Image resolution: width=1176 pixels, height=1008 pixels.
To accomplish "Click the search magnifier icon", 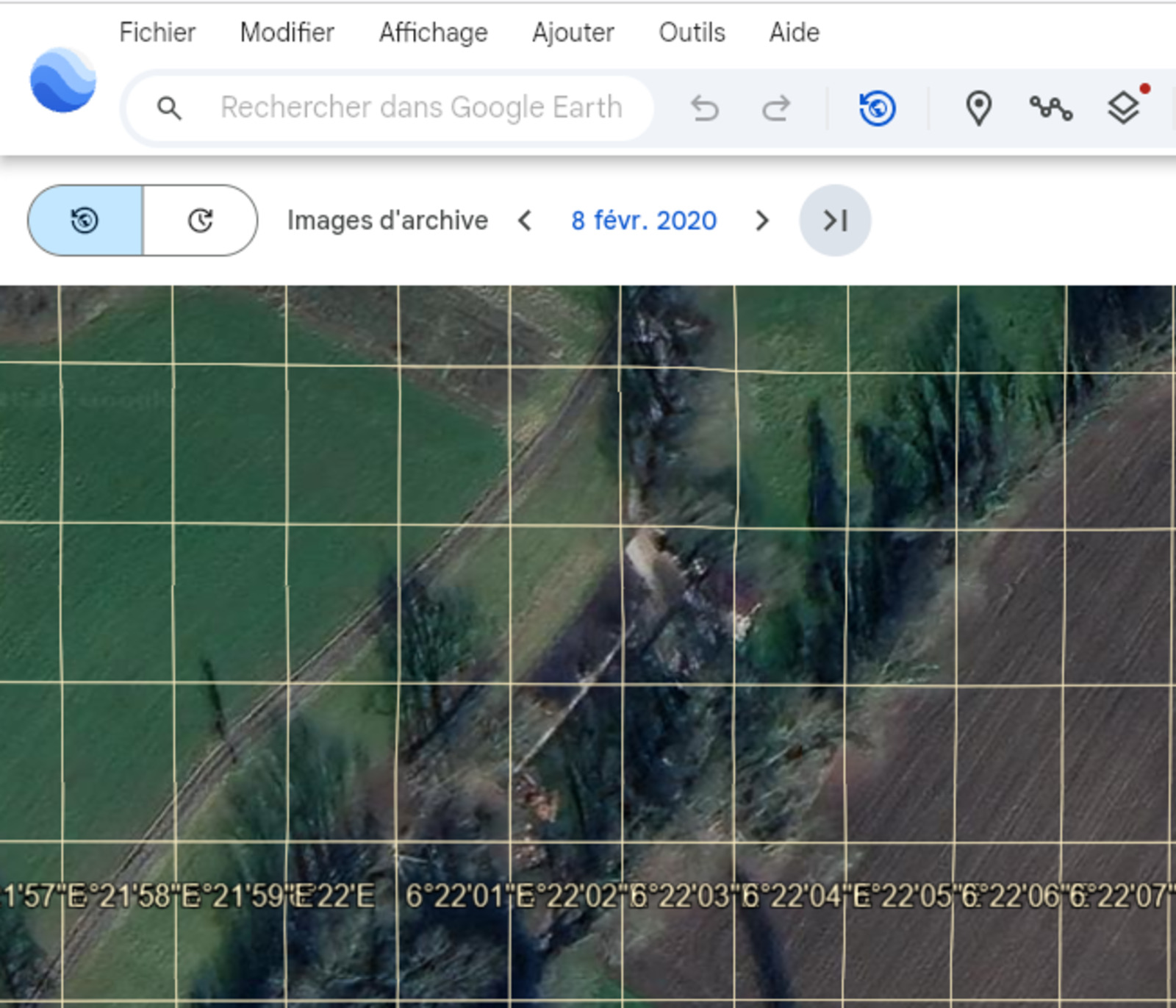I will click(x=169, y=108).
